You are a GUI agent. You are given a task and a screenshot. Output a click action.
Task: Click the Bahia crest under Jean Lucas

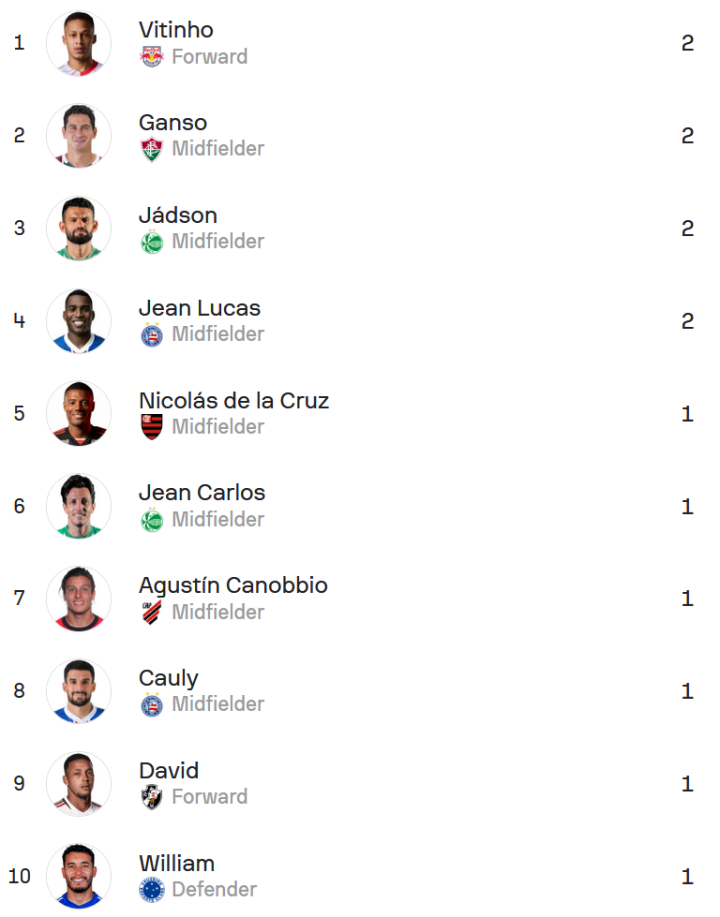151,335
